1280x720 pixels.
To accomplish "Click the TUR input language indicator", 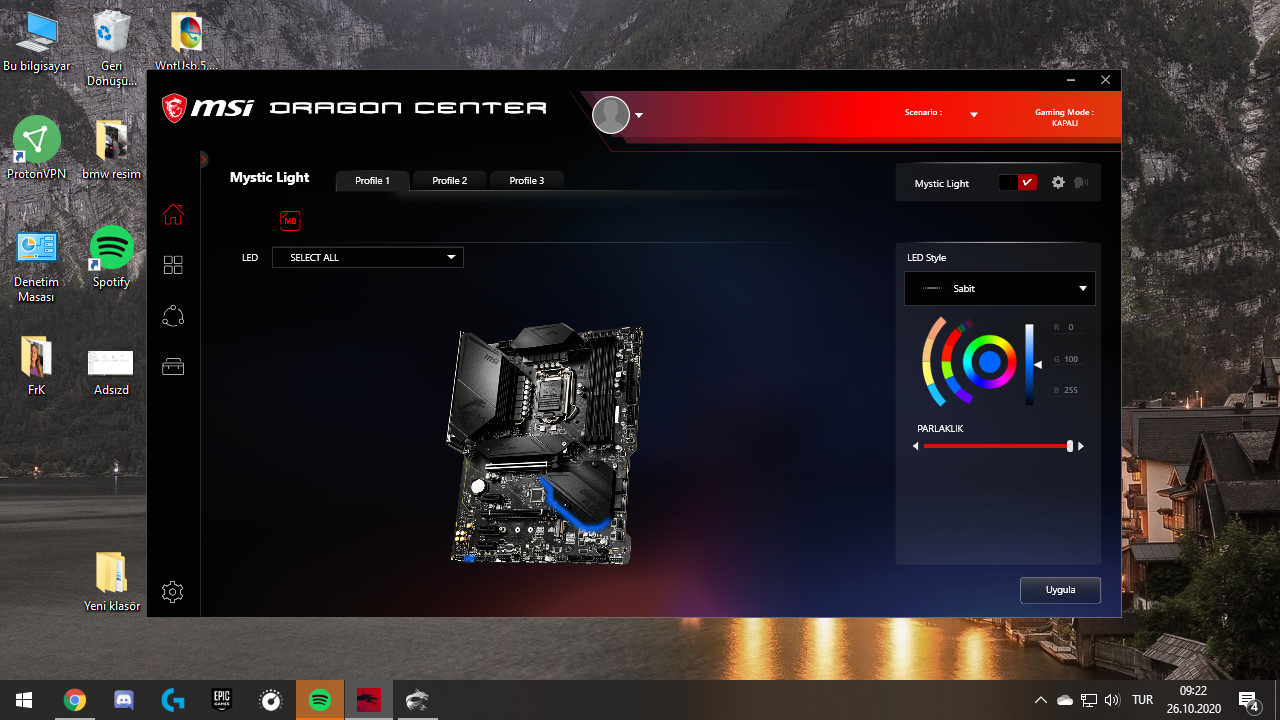I will point(1141,700).
